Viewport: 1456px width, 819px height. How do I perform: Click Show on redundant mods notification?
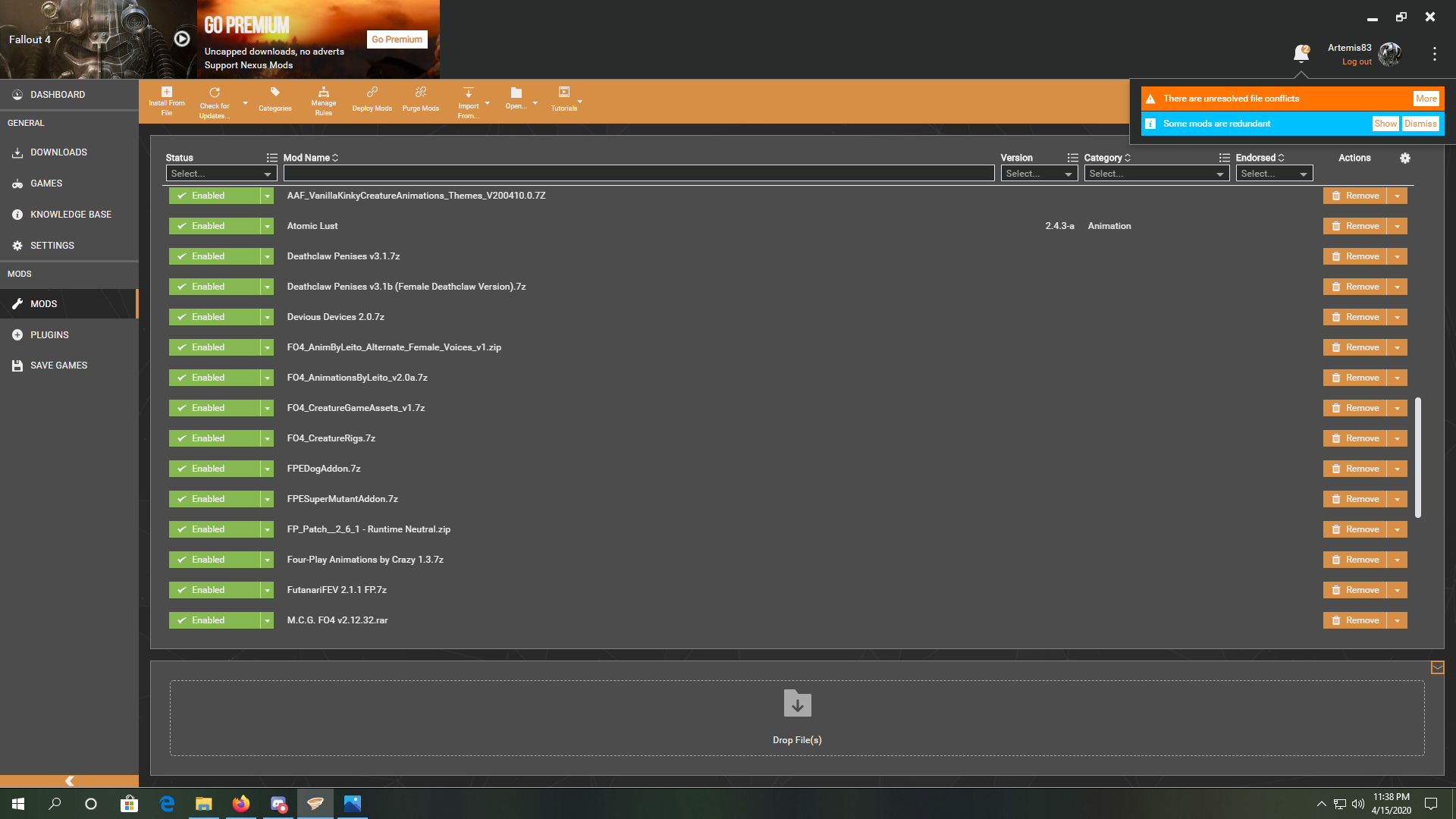[1385, 124]
